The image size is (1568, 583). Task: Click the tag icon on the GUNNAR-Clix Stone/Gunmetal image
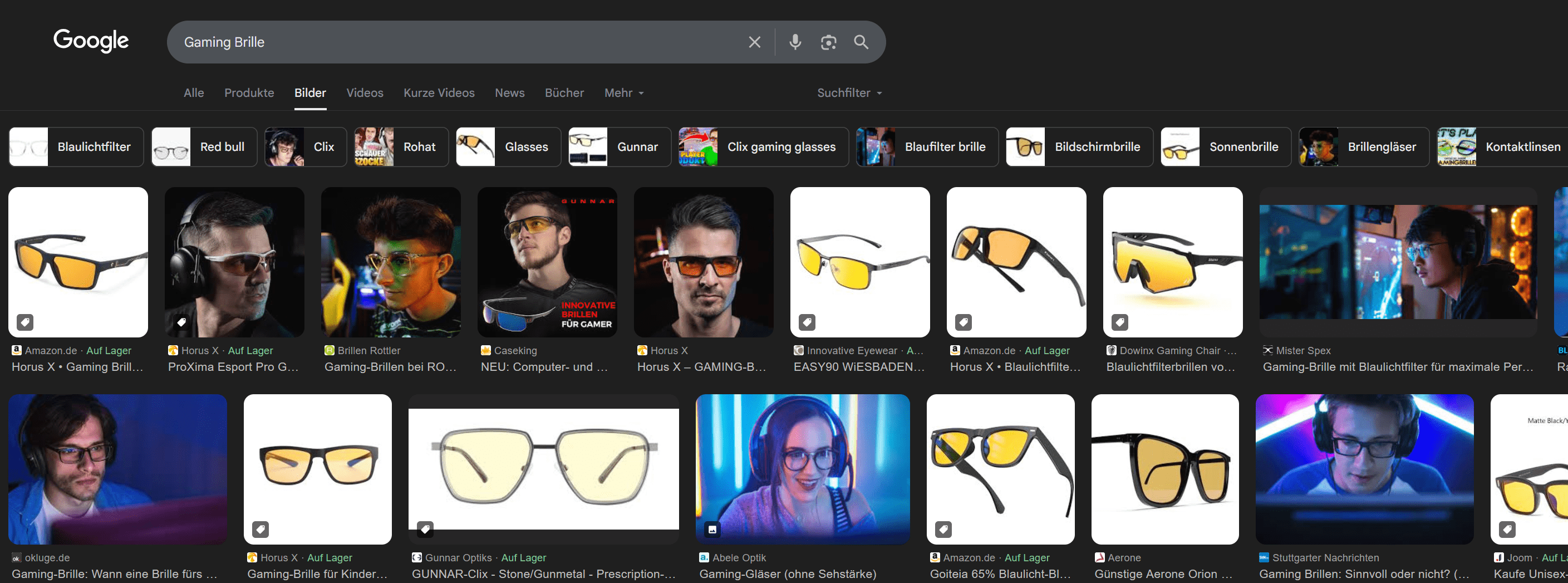425,529
